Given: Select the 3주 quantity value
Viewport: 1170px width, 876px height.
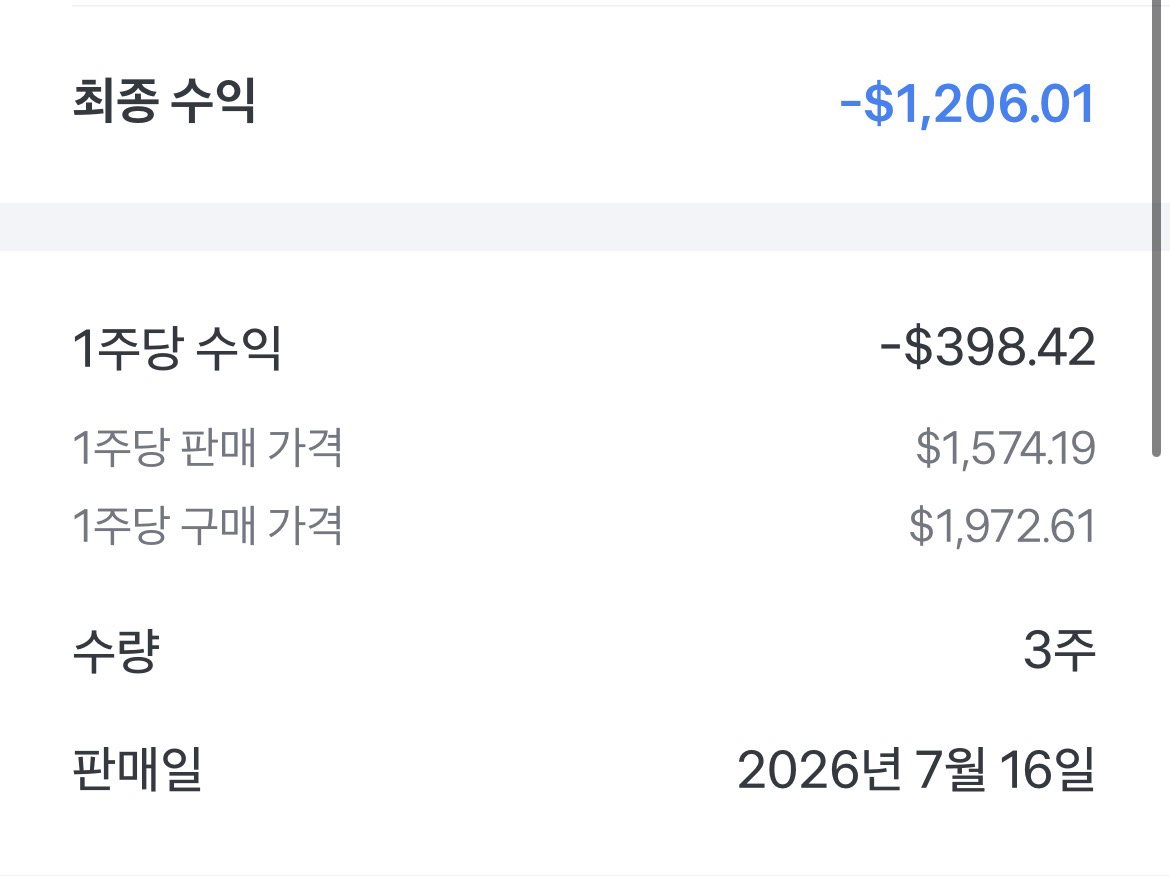Looking at the screenshot, I should click(1060, 650).
